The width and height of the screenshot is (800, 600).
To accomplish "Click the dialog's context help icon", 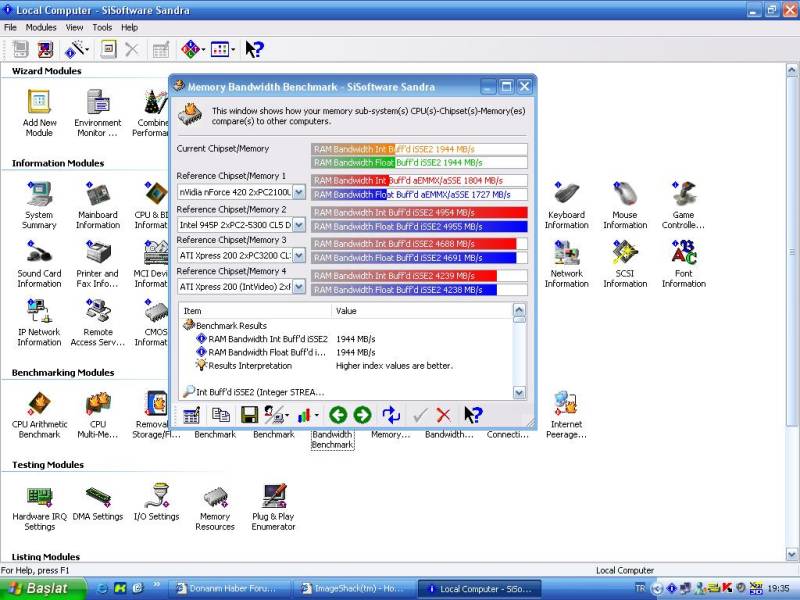I will pos(473,415).
